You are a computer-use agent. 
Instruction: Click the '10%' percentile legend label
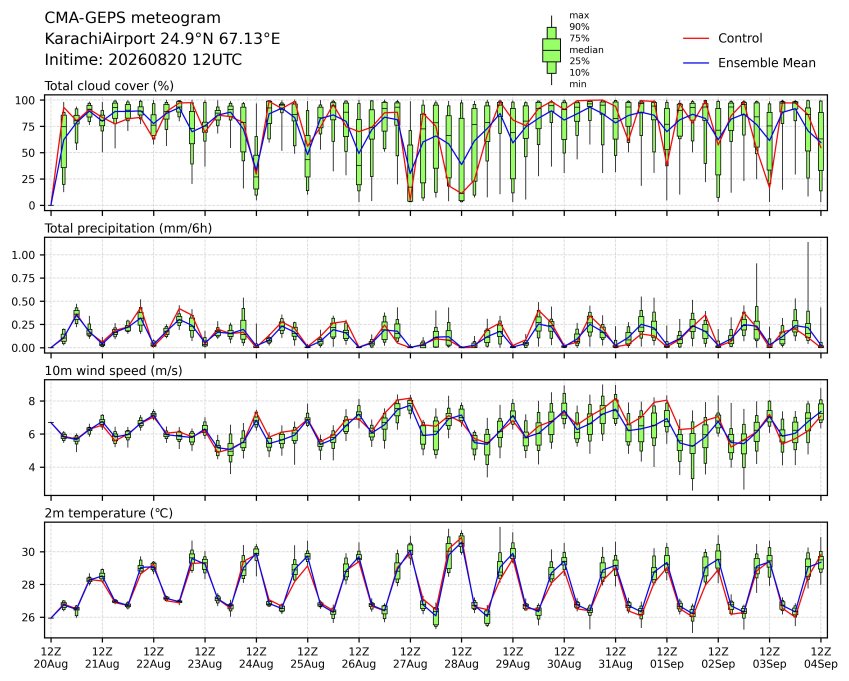point(579,73)
